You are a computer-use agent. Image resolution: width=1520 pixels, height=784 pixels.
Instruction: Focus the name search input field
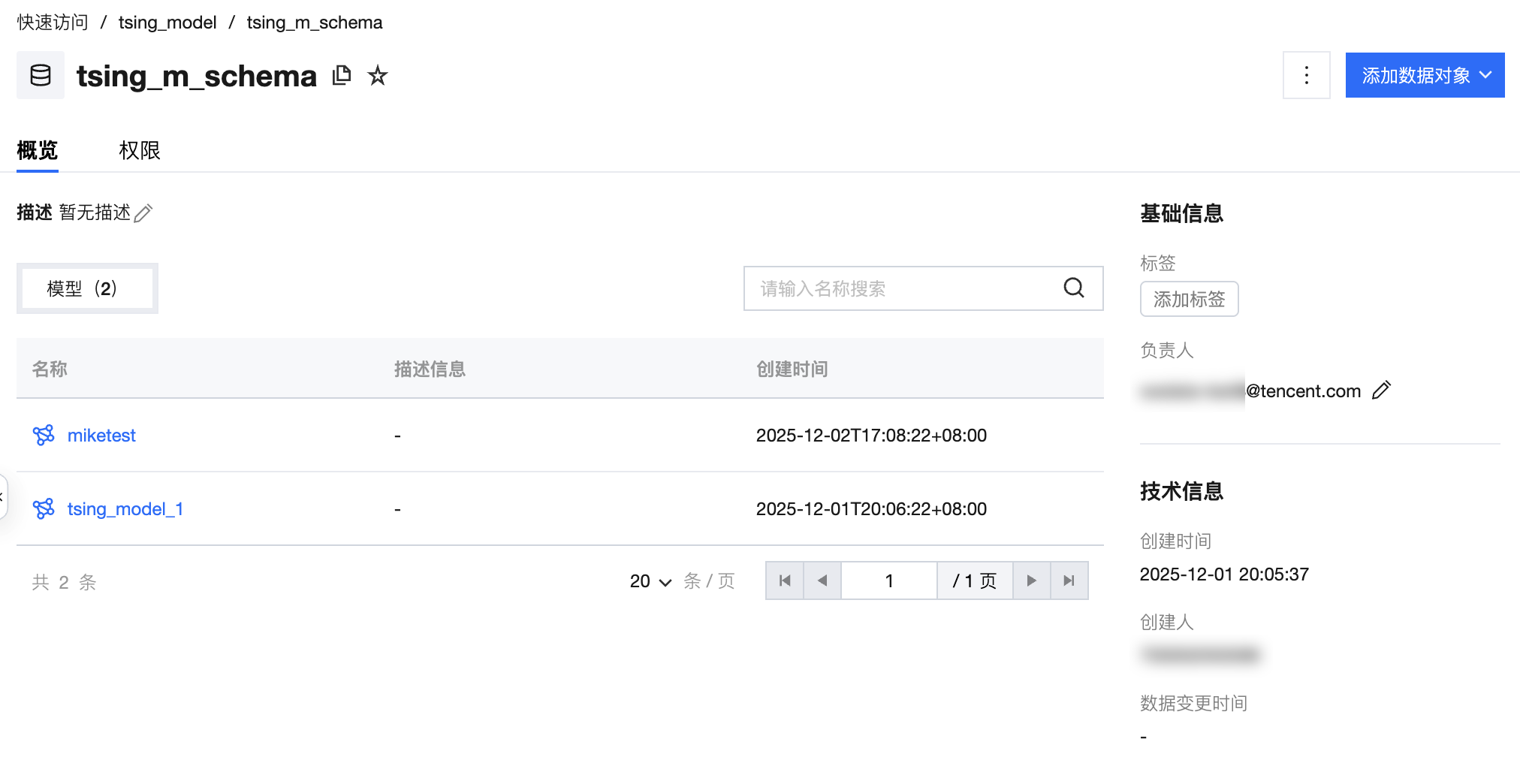pyautogui.click(x=901, y=288)
